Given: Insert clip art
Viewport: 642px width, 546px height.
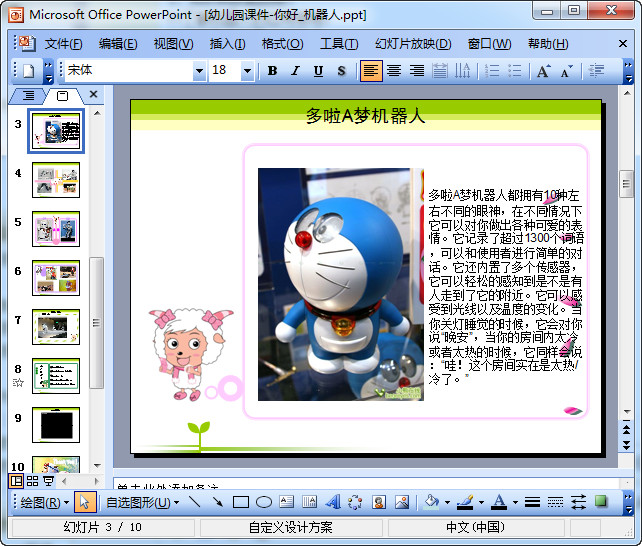Looking at the screenshot, I should (x=379, y=502).
